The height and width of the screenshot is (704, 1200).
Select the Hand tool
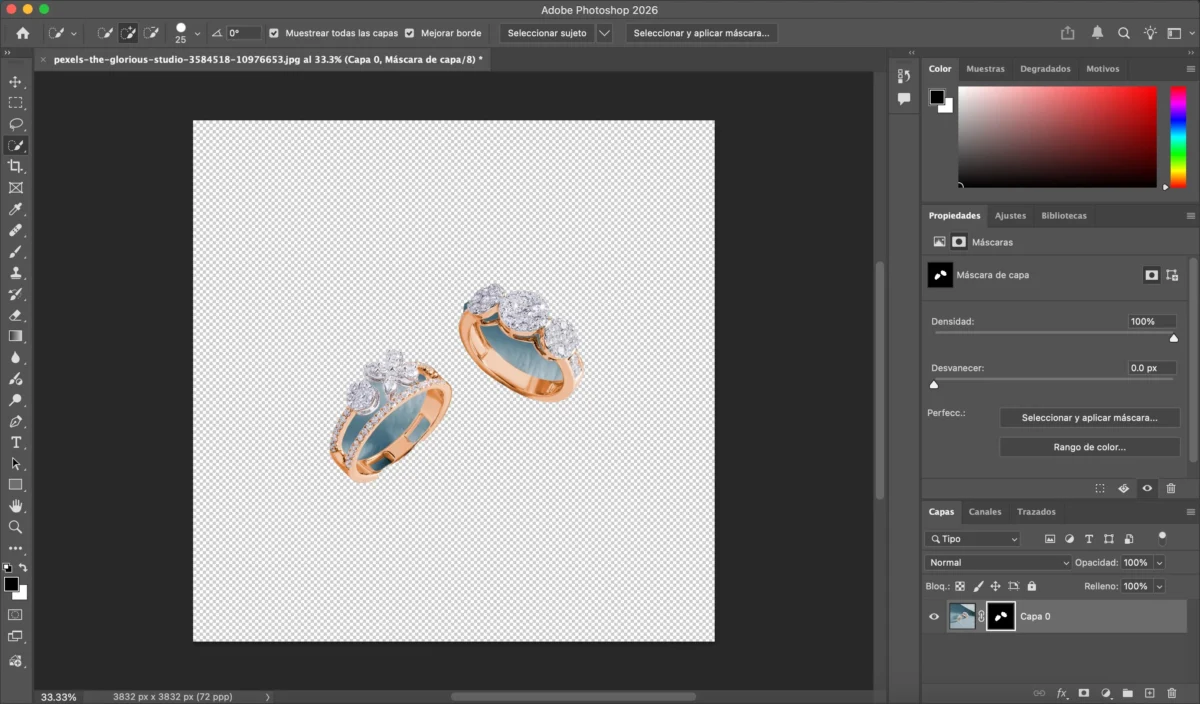(x=16, y=506)
